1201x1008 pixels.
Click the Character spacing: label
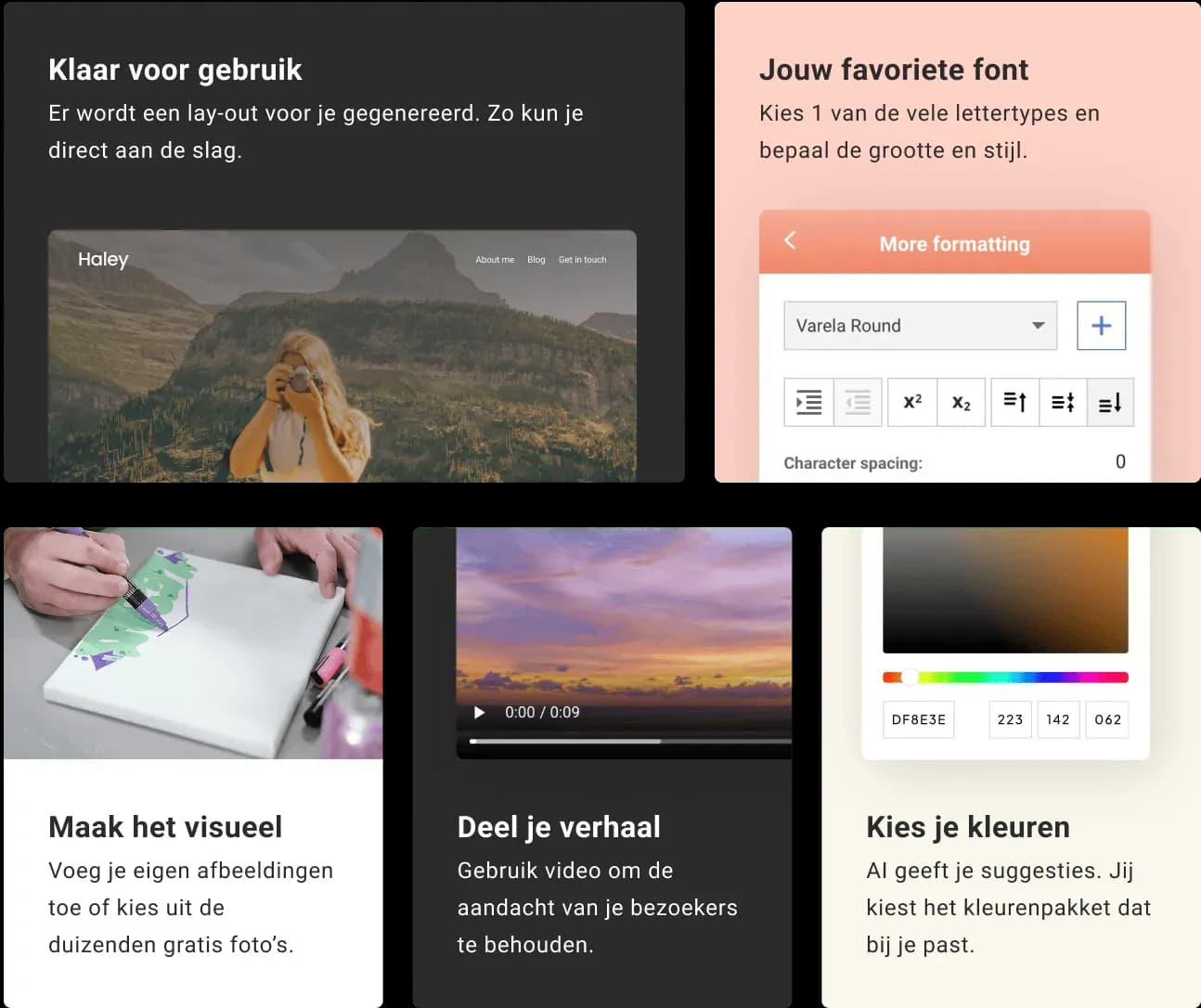tap(853, 463)
